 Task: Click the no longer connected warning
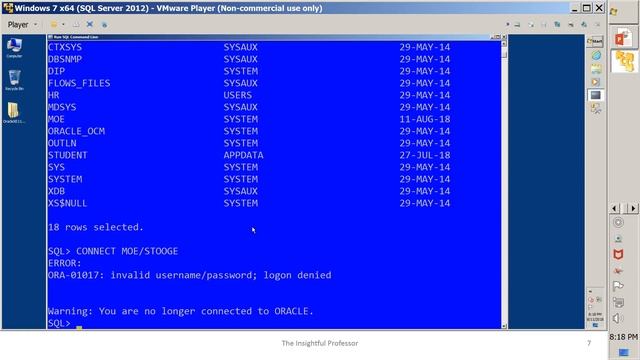point(180,311)
